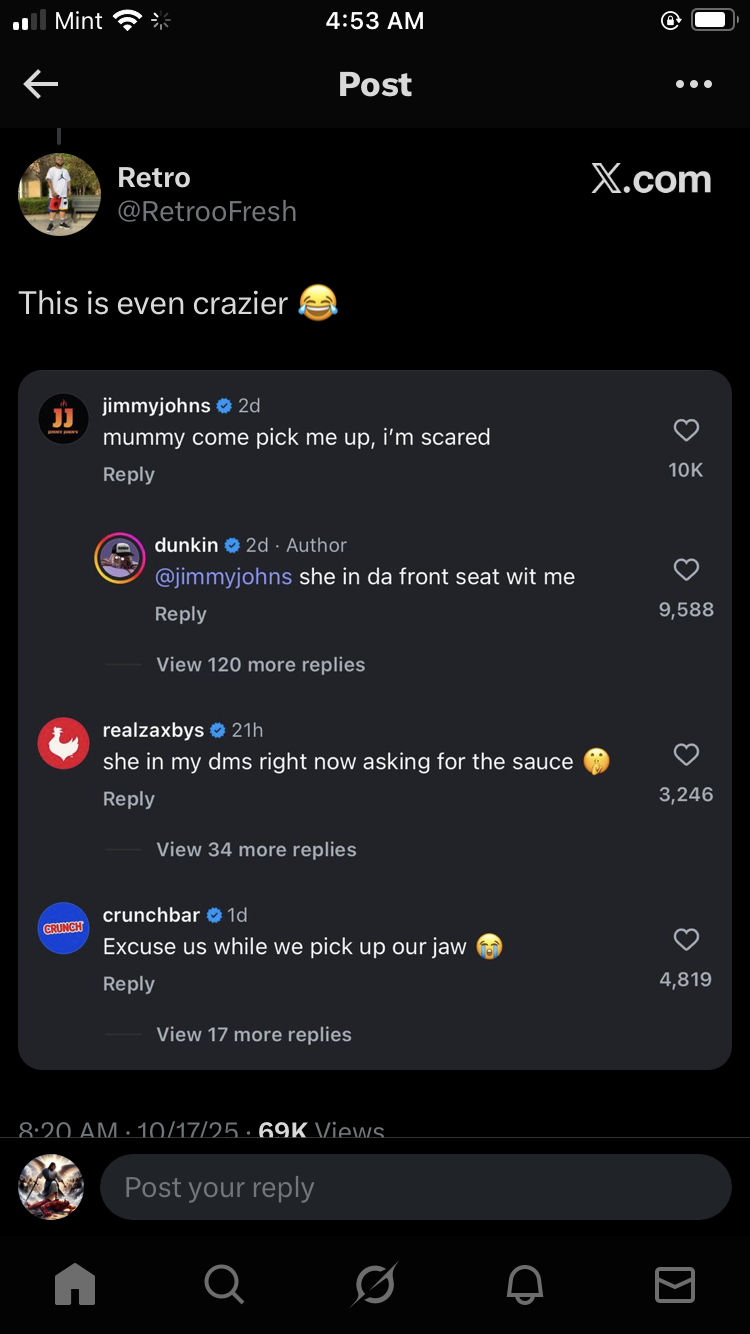
Task: Expand View 120 more replies
Action: coord(260,665)
